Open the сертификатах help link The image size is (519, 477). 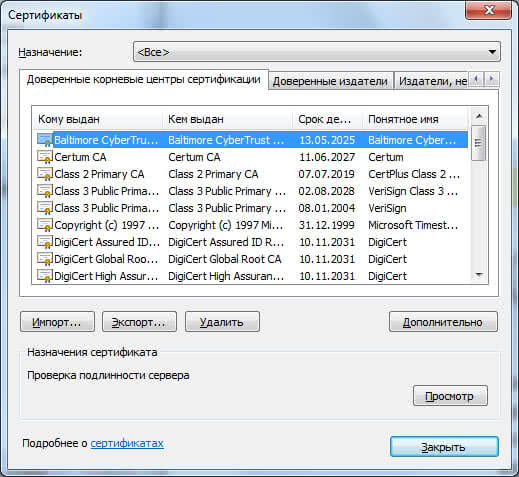click(127, 443)
